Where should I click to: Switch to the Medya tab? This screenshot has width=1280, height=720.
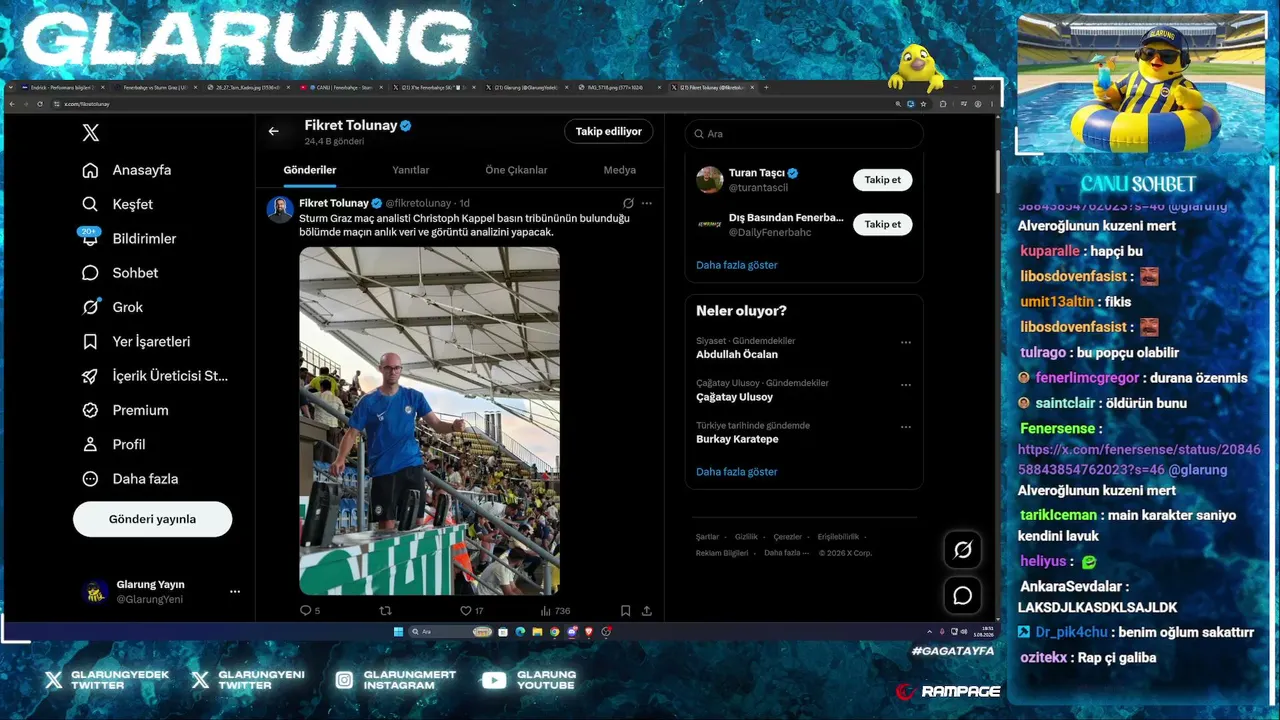(620, 170)
